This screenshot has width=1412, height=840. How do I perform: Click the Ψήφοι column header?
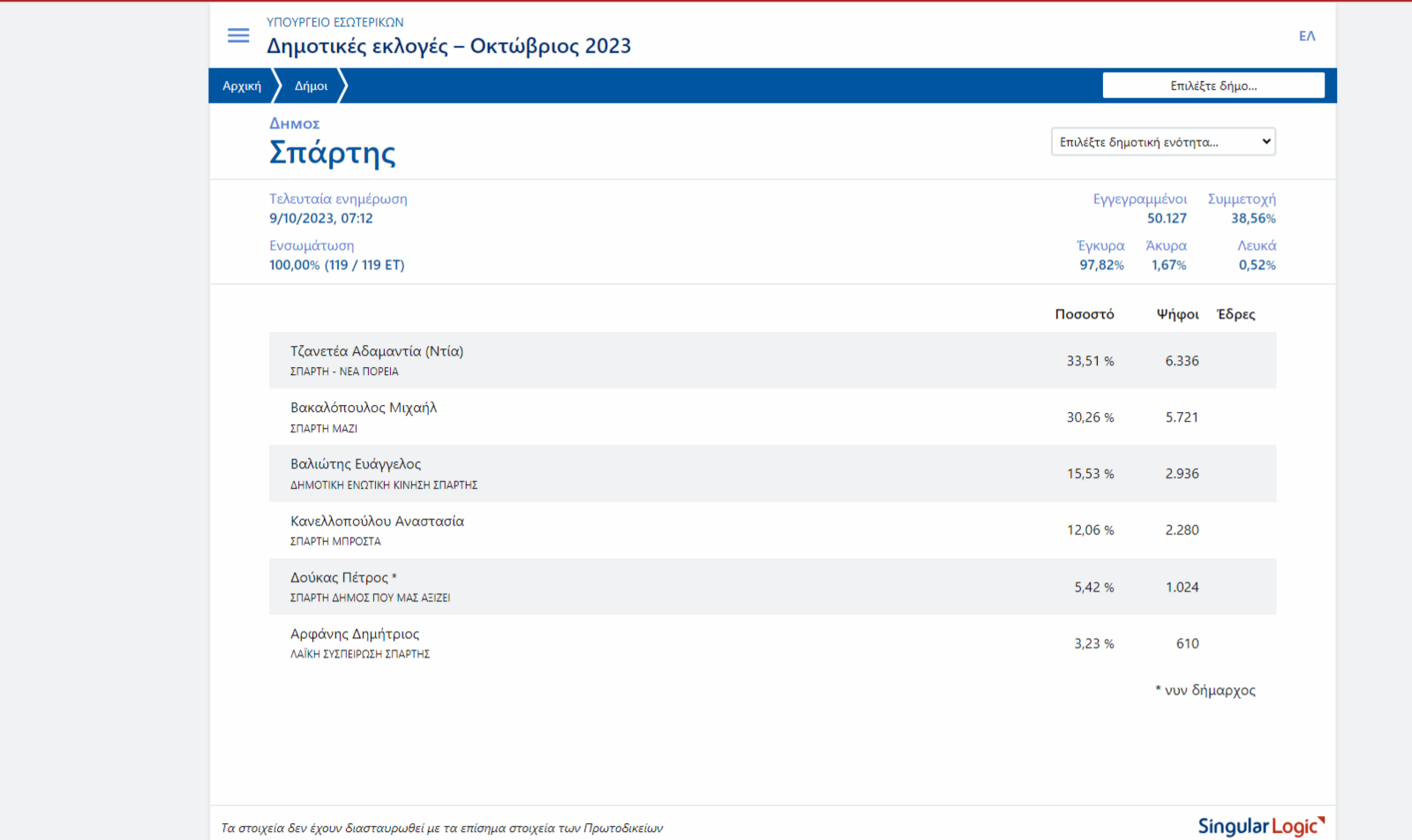1177,314
